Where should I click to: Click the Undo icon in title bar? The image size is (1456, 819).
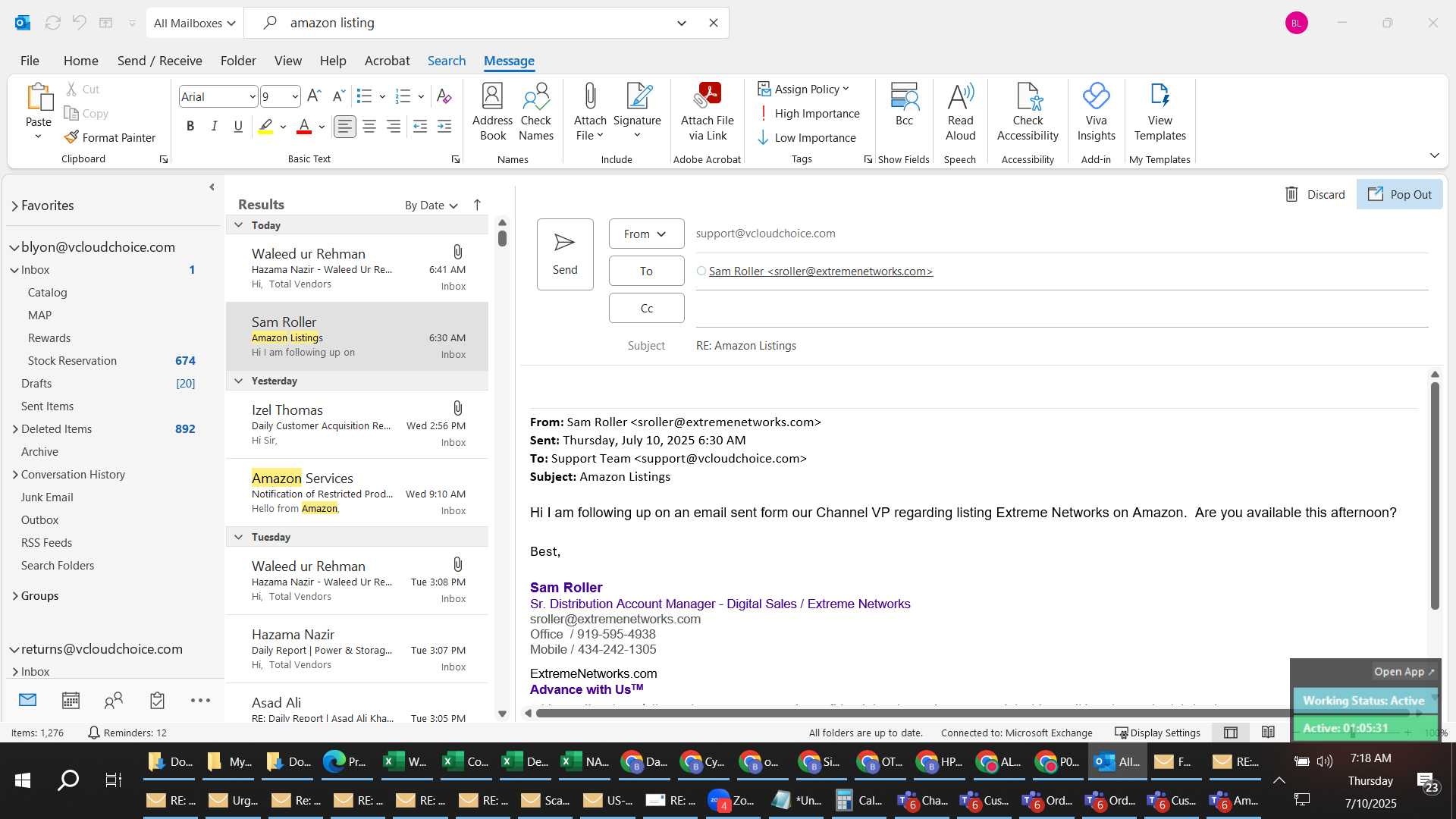[79, 23]
